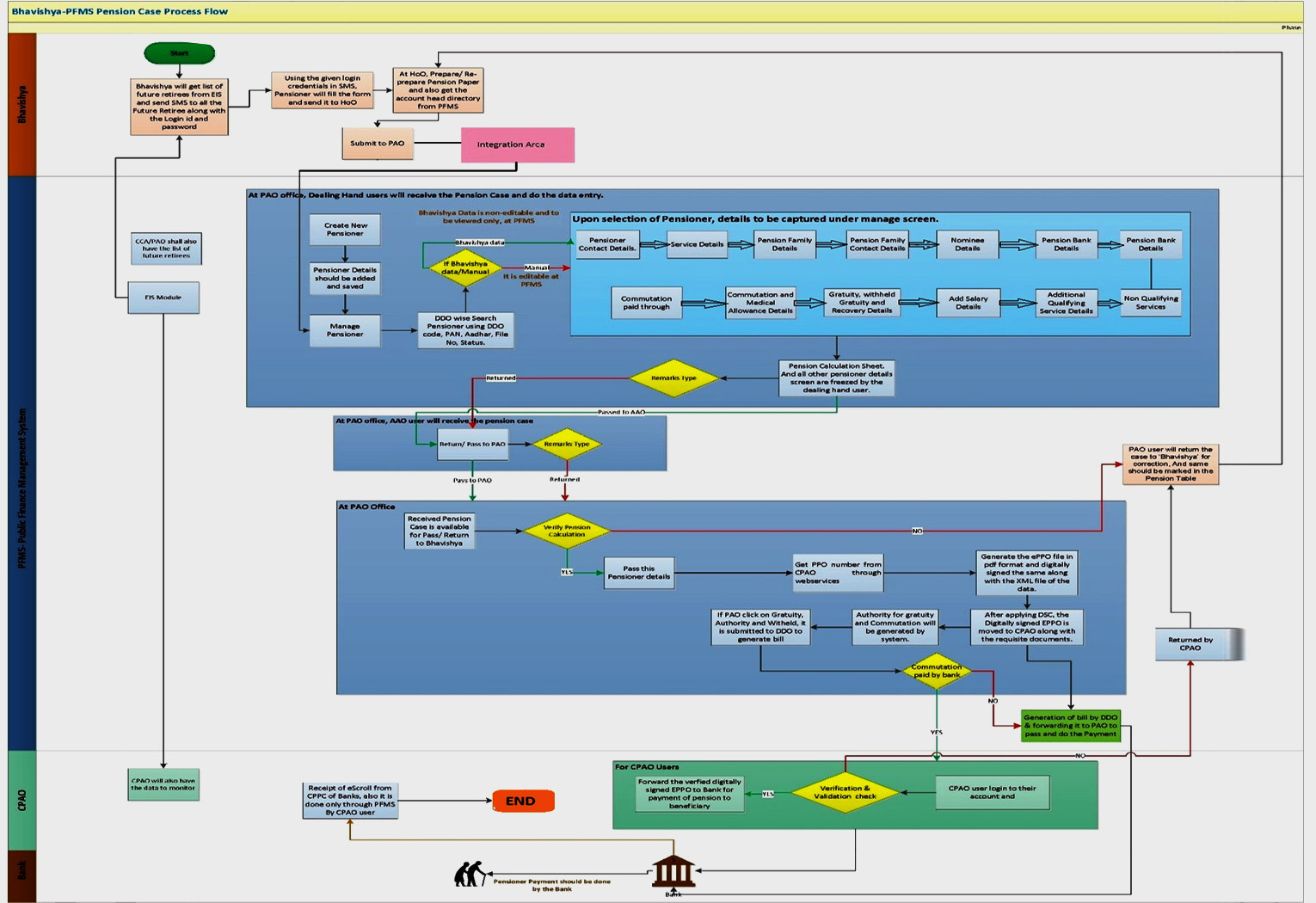Select the Manage Pensioner box
The image size is (1316, 903).
[345, 330]
